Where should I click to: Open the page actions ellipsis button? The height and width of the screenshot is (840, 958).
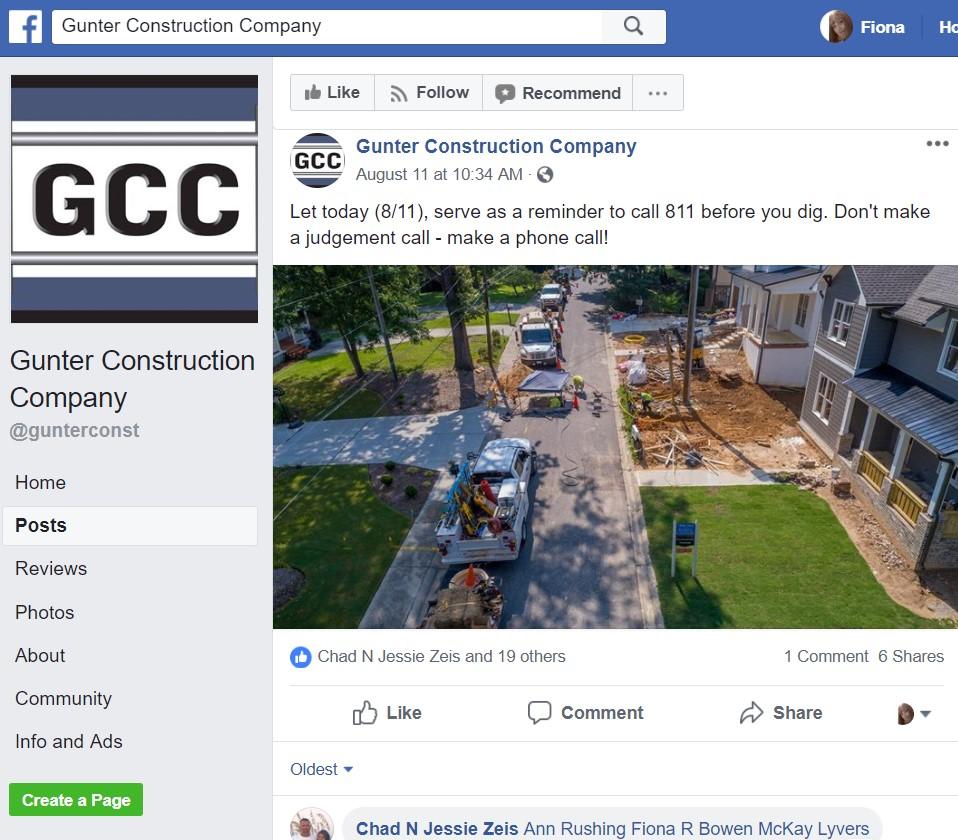coord(658,93)
